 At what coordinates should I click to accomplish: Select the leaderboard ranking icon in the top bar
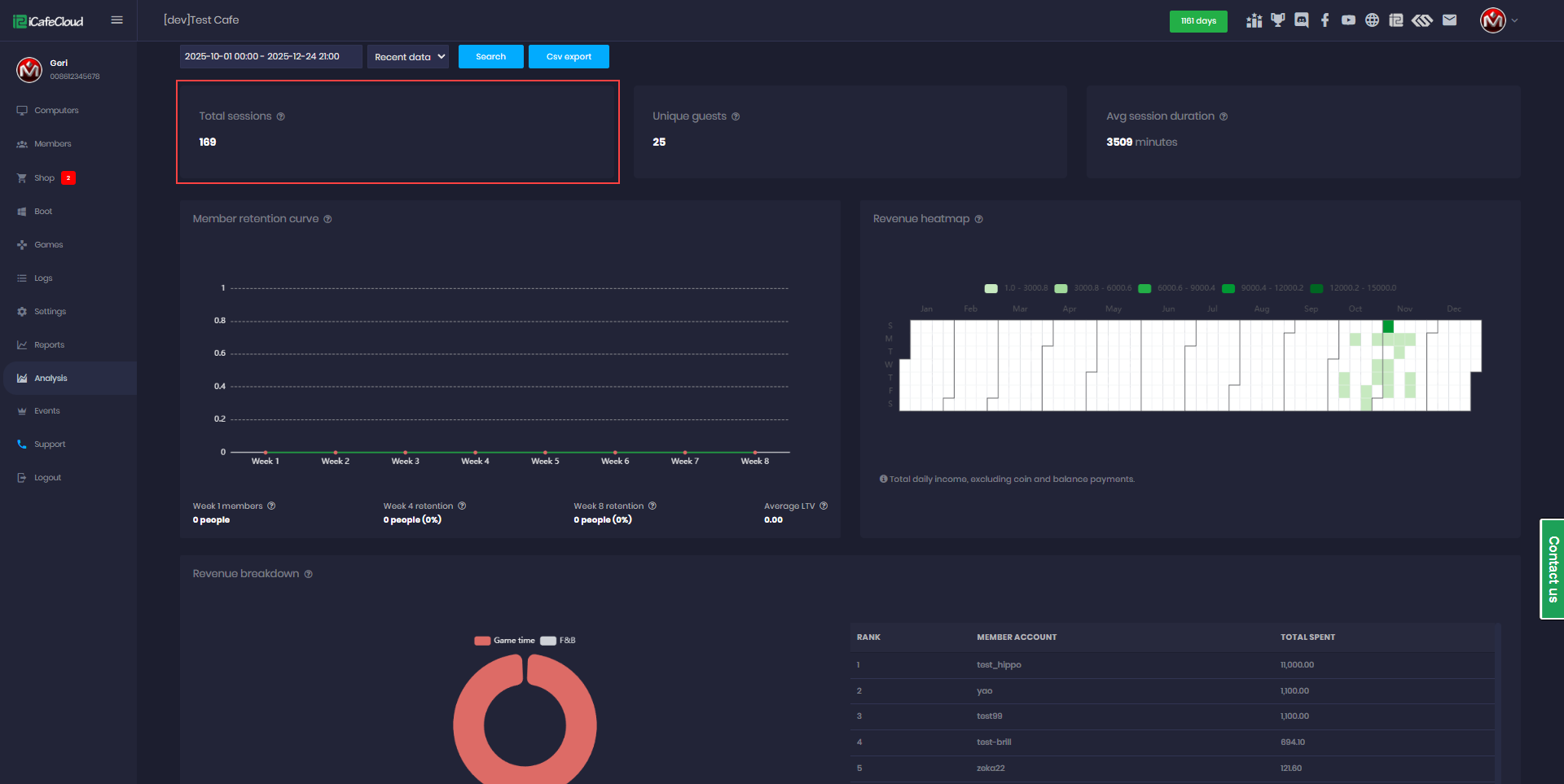pyautogui.click(x=1254, y=20)
